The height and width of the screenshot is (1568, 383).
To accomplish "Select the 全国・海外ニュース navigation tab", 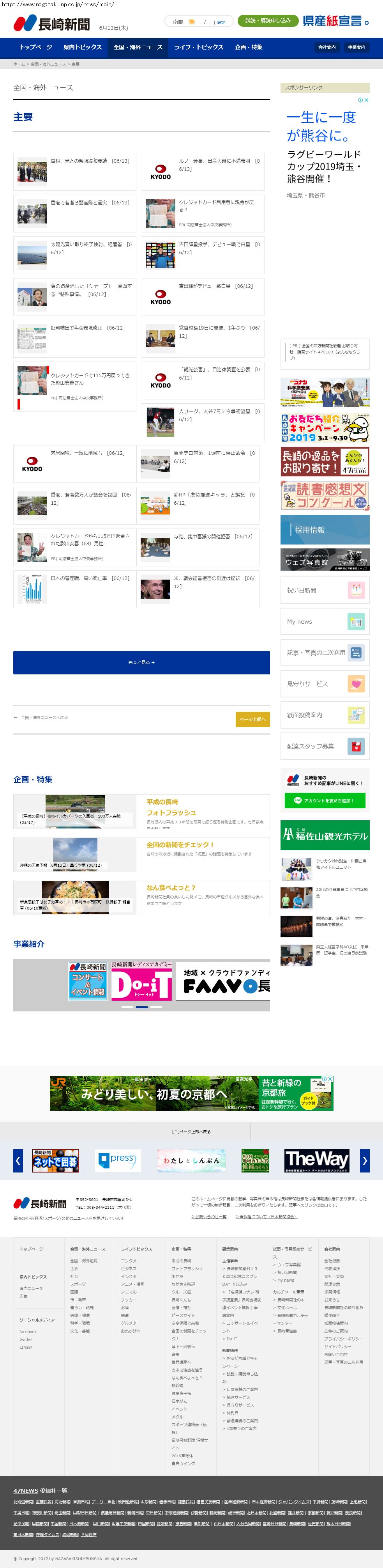I will pos(138,47).
